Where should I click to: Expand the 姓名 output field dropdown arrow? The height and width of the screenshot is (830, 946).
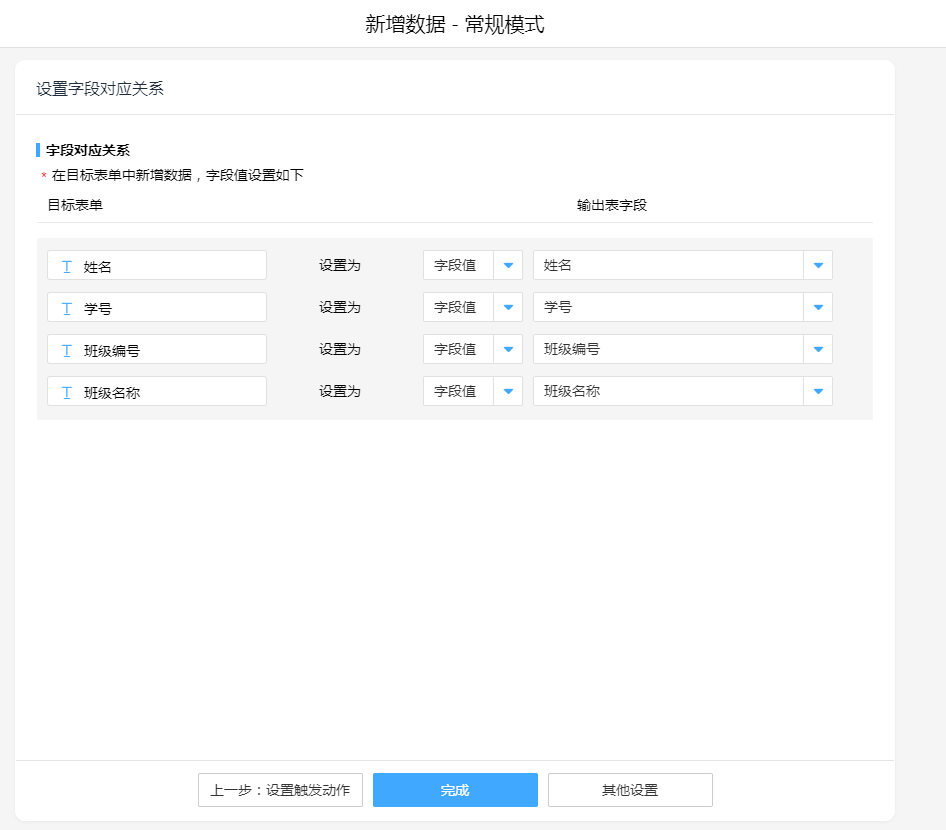tap(818, 265)
